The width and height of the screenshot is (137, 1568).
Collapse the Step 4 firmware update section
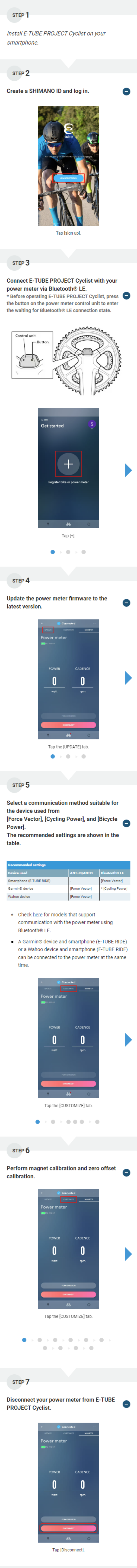point(126,603)
